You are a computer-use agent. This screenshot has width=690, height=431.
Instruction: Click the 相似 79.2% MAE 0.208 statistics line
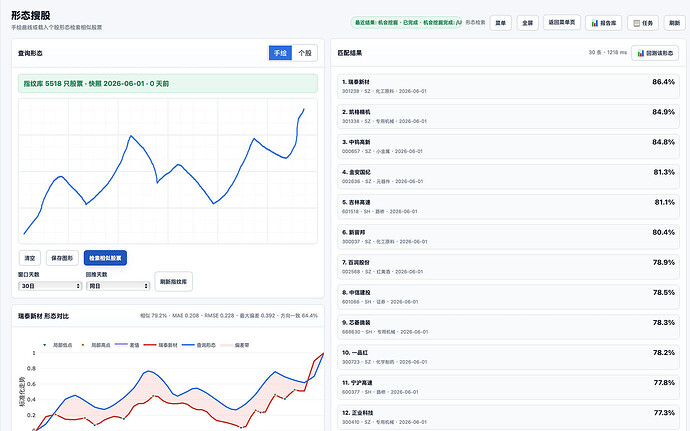[229, 316]
